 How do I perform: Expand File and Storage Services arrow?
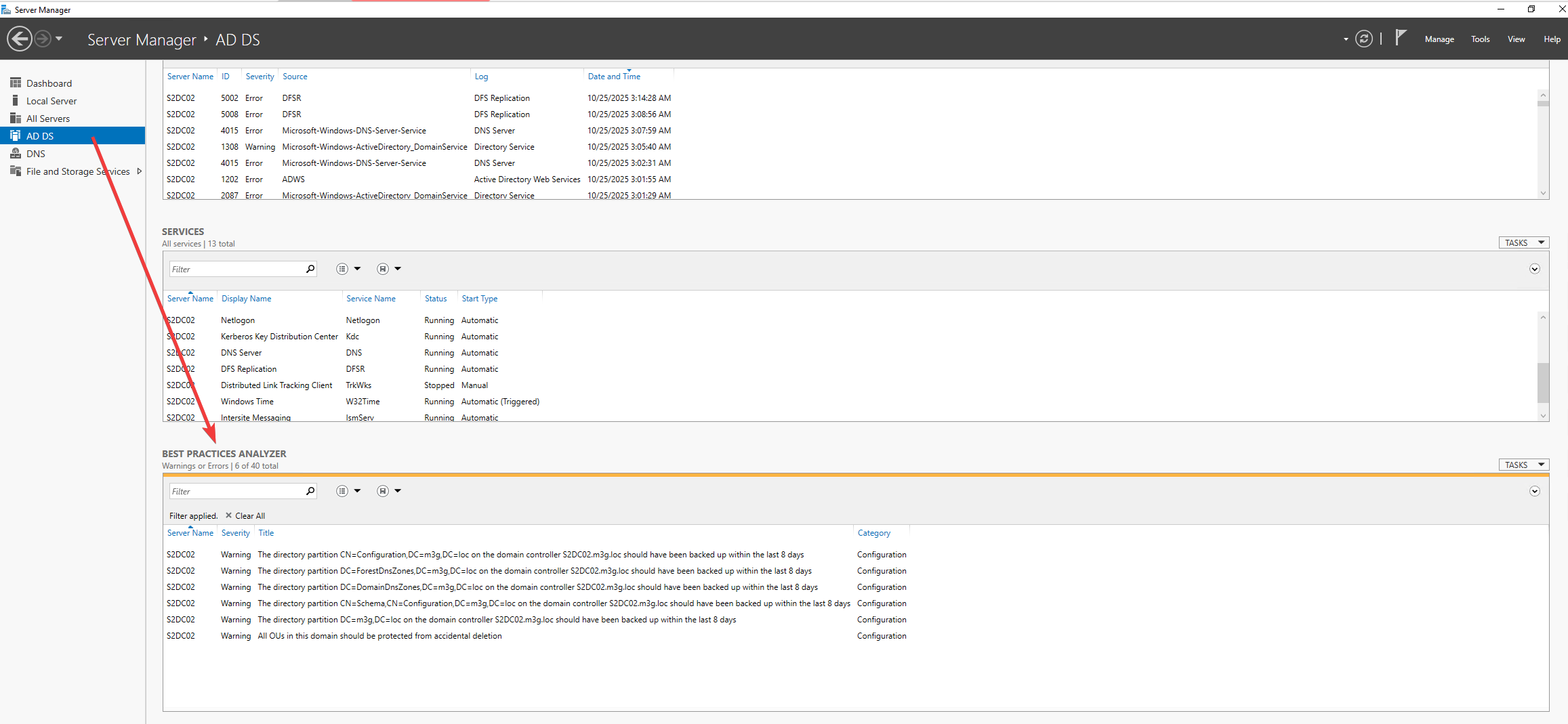click(x=139, y=171)
